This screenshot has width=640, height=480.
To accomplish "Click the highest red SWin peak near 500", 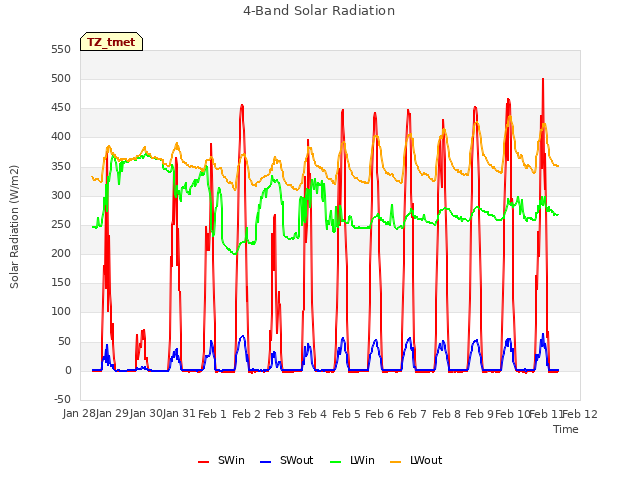I will [x=543, y=80].
